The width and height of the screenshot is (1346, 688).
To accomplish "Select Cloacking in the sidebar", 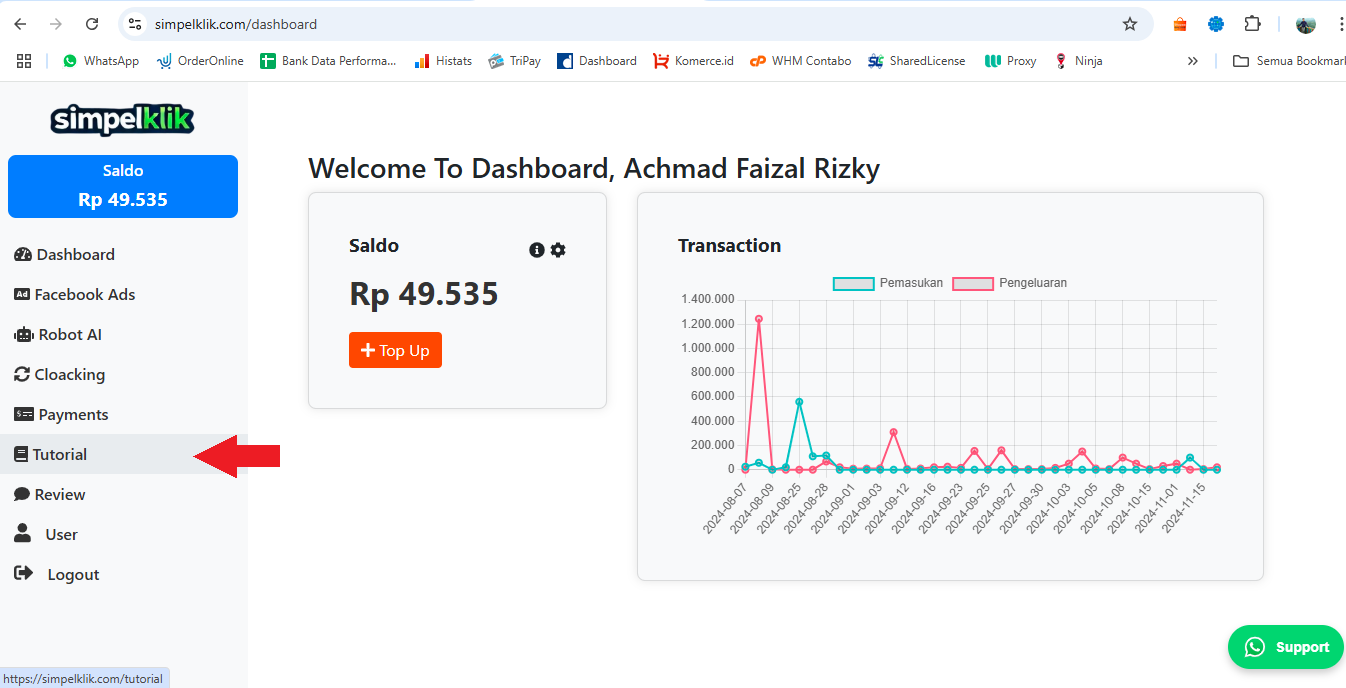I will pyautogui.click(x=69, y=375).
